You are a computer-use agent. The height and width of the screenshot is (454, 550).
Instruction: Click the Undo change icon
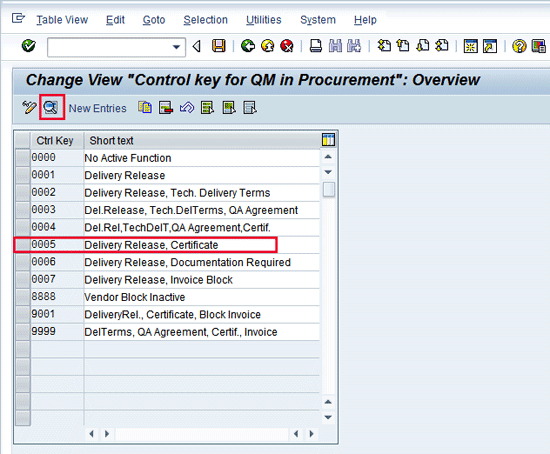(x=187, y=108)
